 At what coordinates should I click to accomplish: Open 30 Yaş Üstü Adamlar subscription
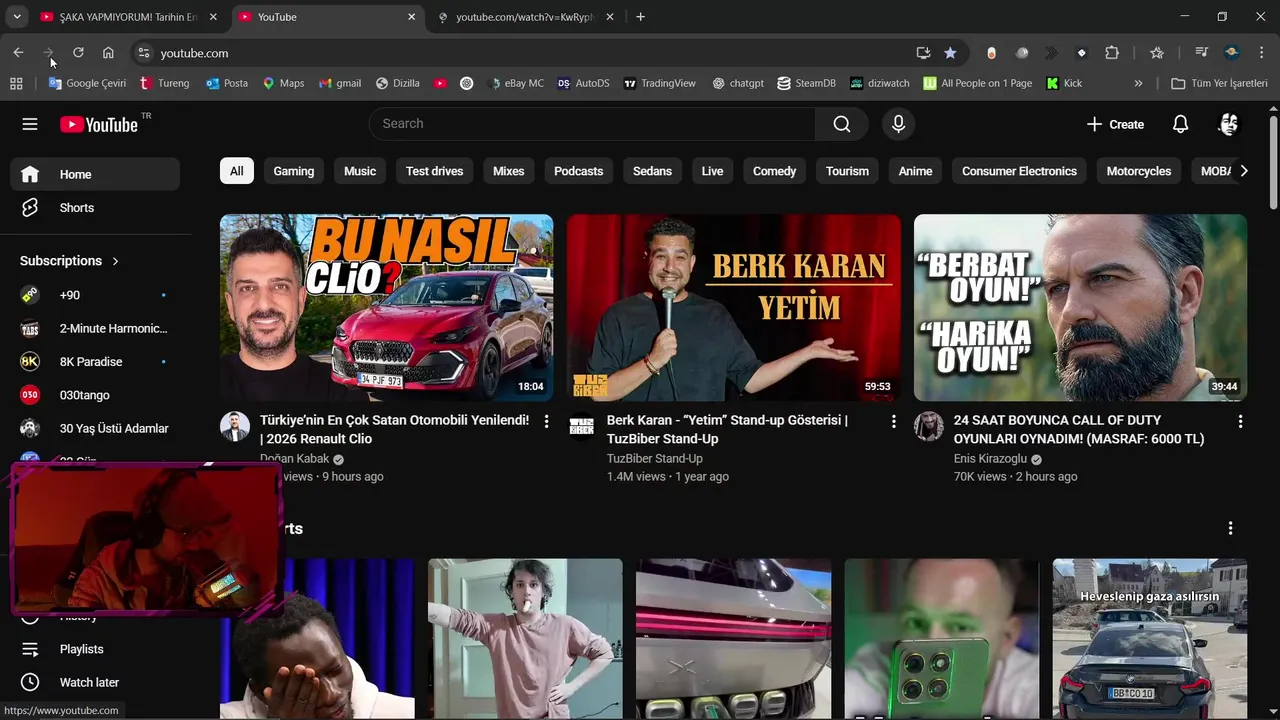(95, 428)
